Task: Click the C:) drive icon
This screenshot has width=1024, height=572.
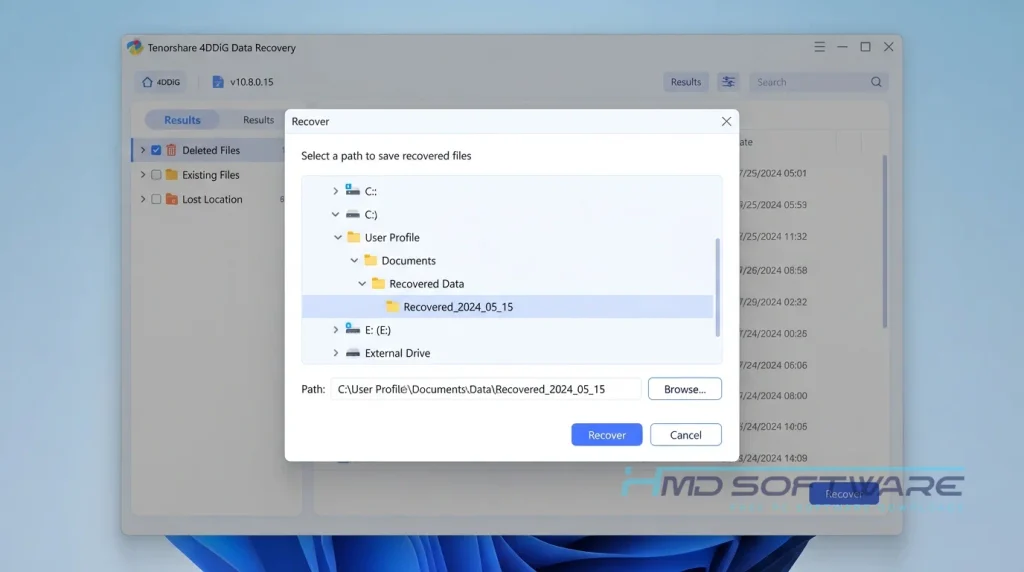Action: pyautogui.click(x=353, y=214)
